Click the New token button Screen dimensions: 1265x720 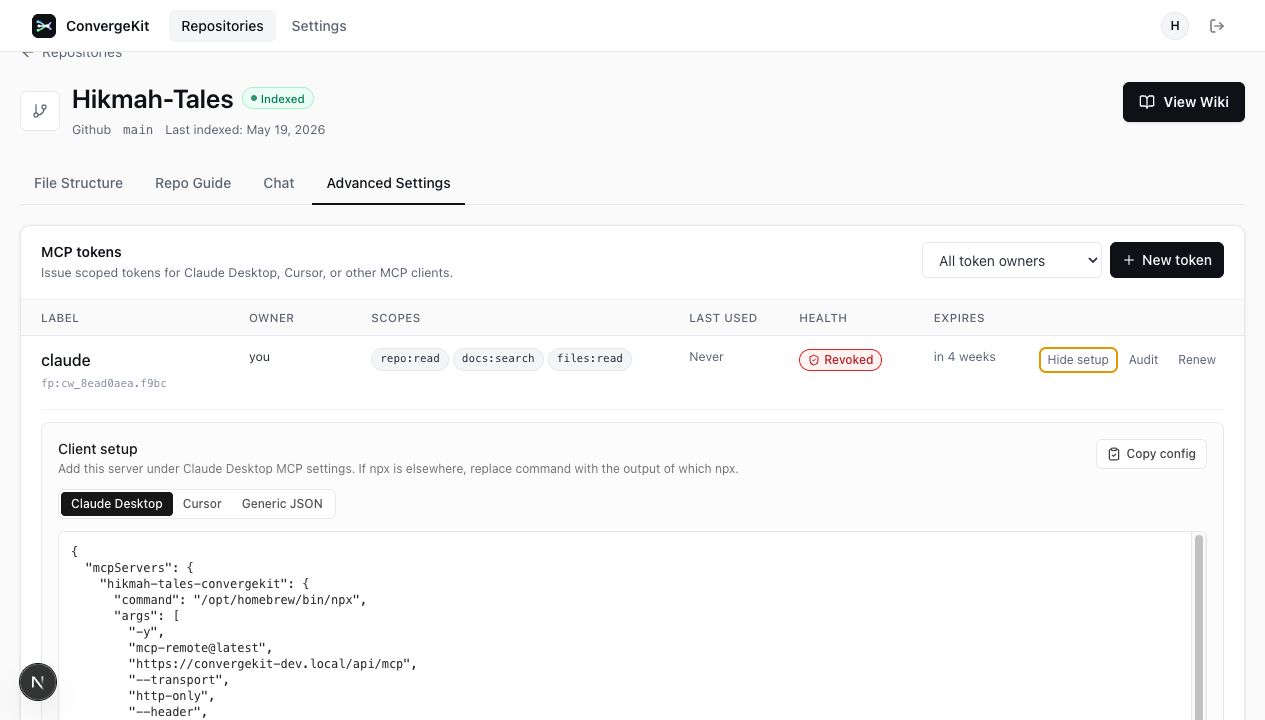(1167, 260)
